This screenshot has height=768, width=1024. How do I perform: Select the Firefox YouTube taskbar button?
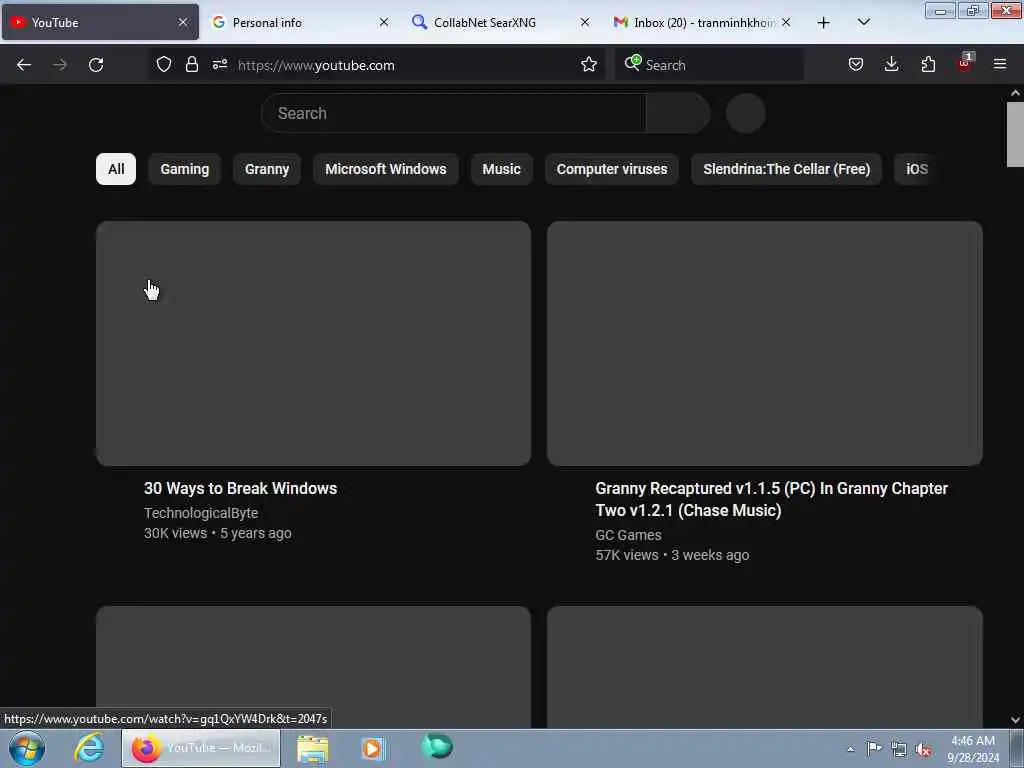(201, 748)
